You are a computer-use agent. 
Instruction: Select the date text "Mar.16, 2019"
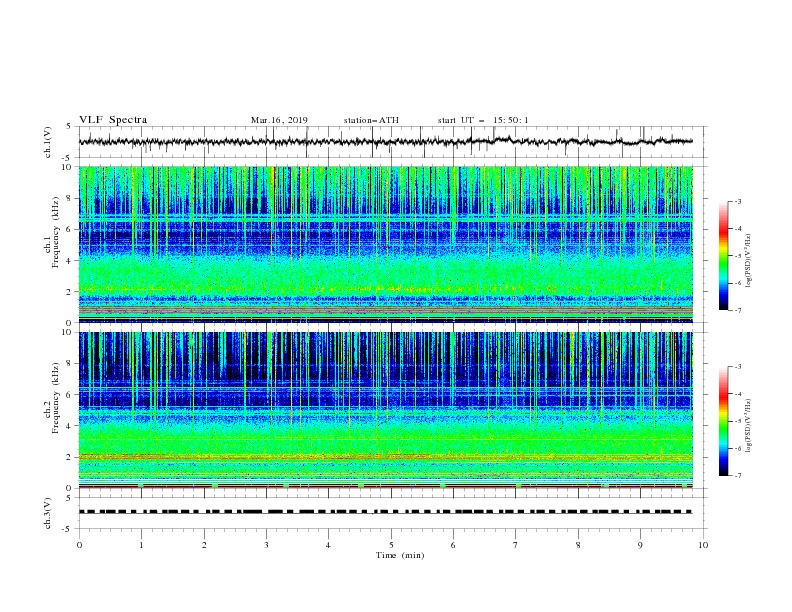tap(279, 120)
